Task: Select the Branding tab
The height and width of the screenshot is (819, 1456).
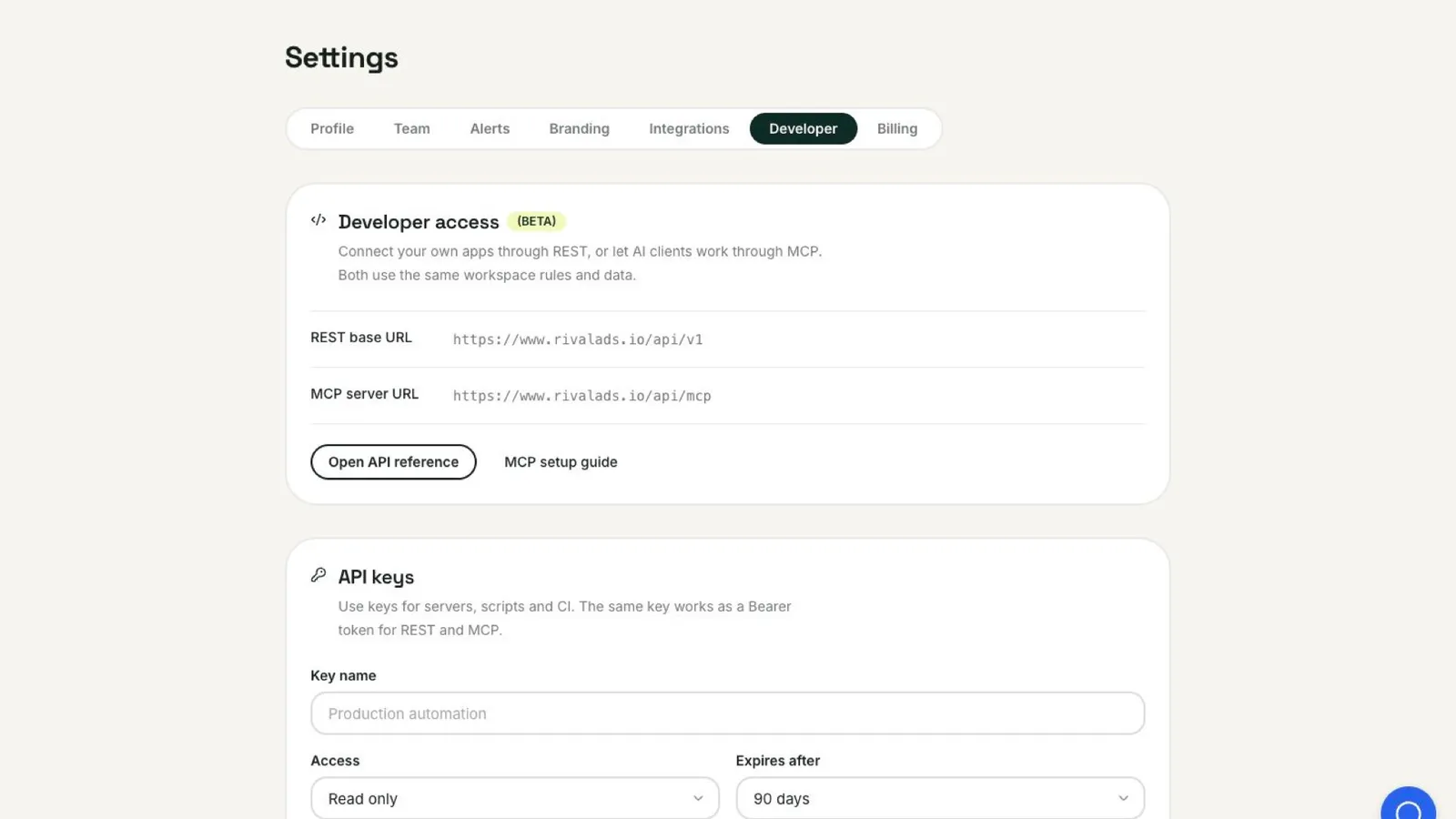Action: tap(580, 129)
